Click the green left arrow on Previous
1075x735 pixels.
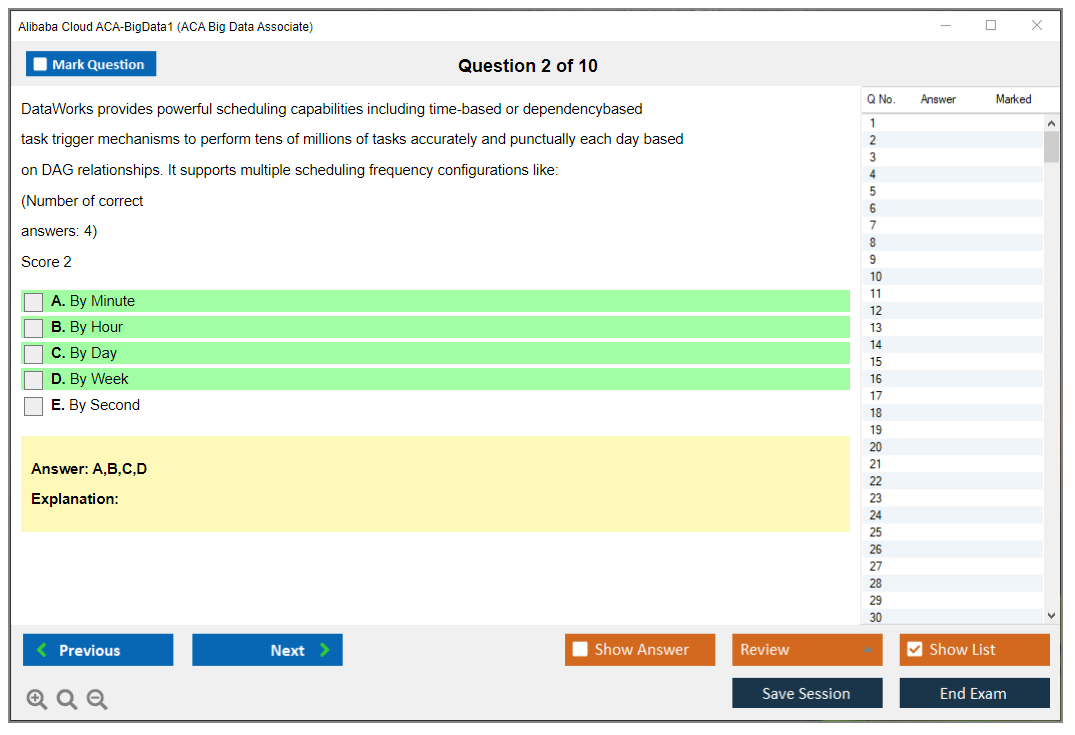42,650
